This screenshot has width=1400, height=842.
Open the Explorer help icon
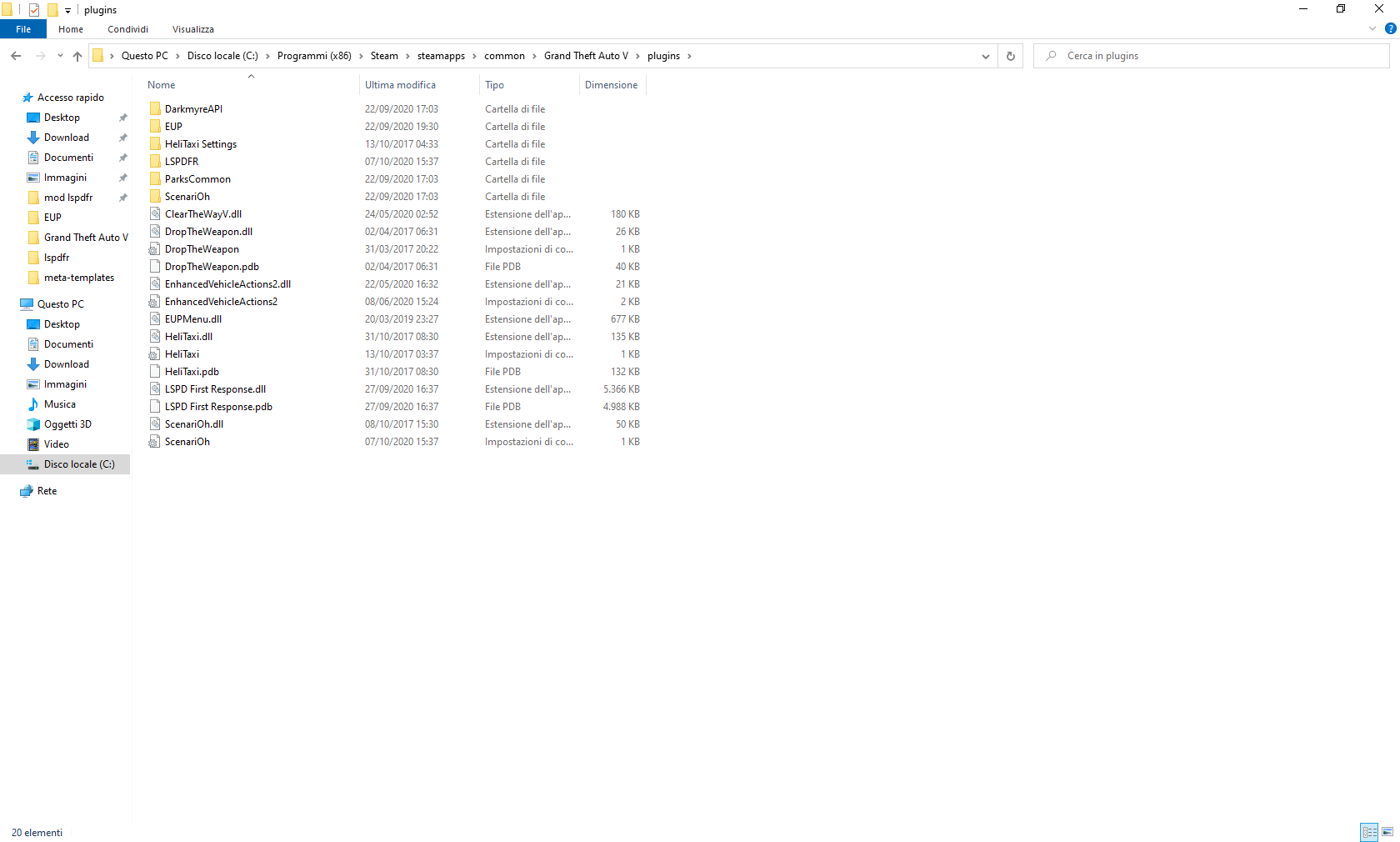pos(1391,28)
